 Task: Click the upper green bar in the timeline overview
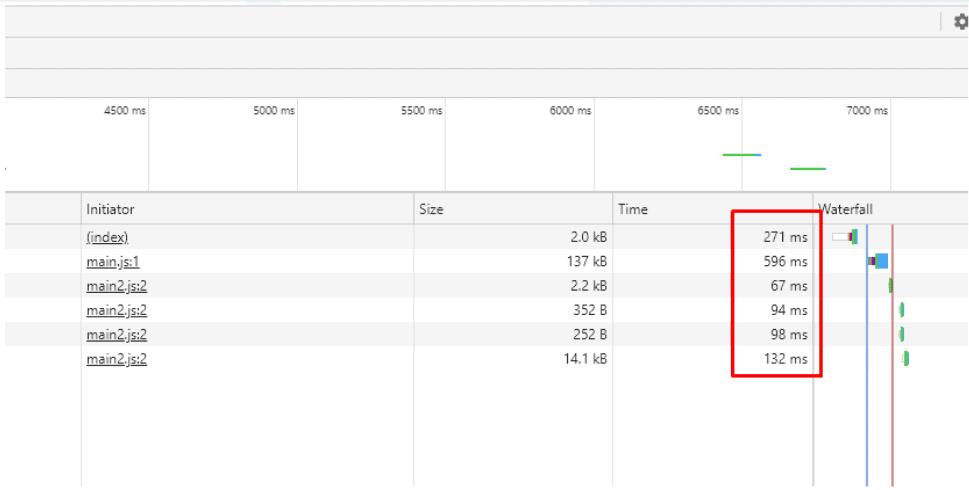point(741,154)
